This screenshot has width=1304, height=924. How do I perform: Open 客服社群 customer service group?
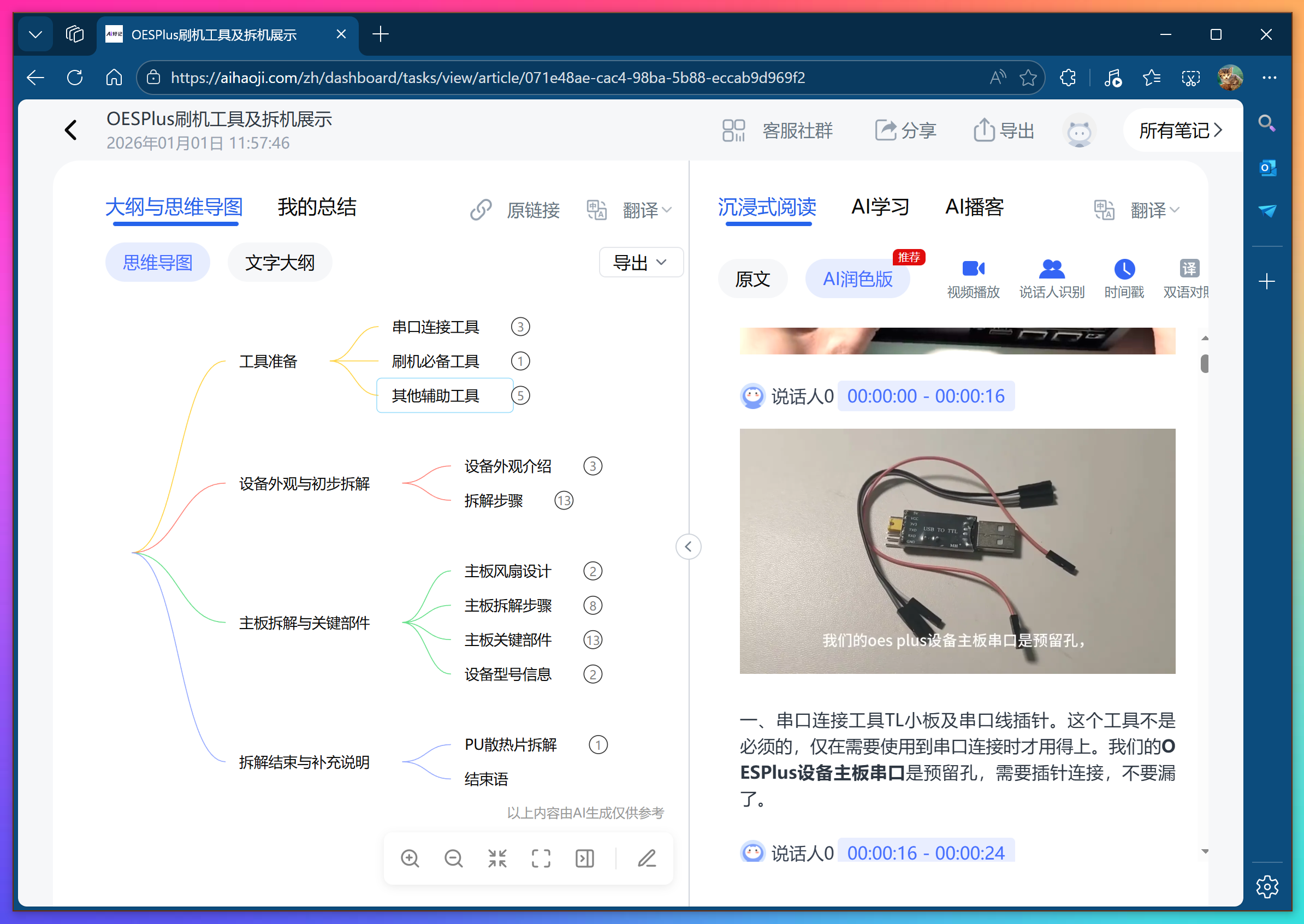click(777, 131)
